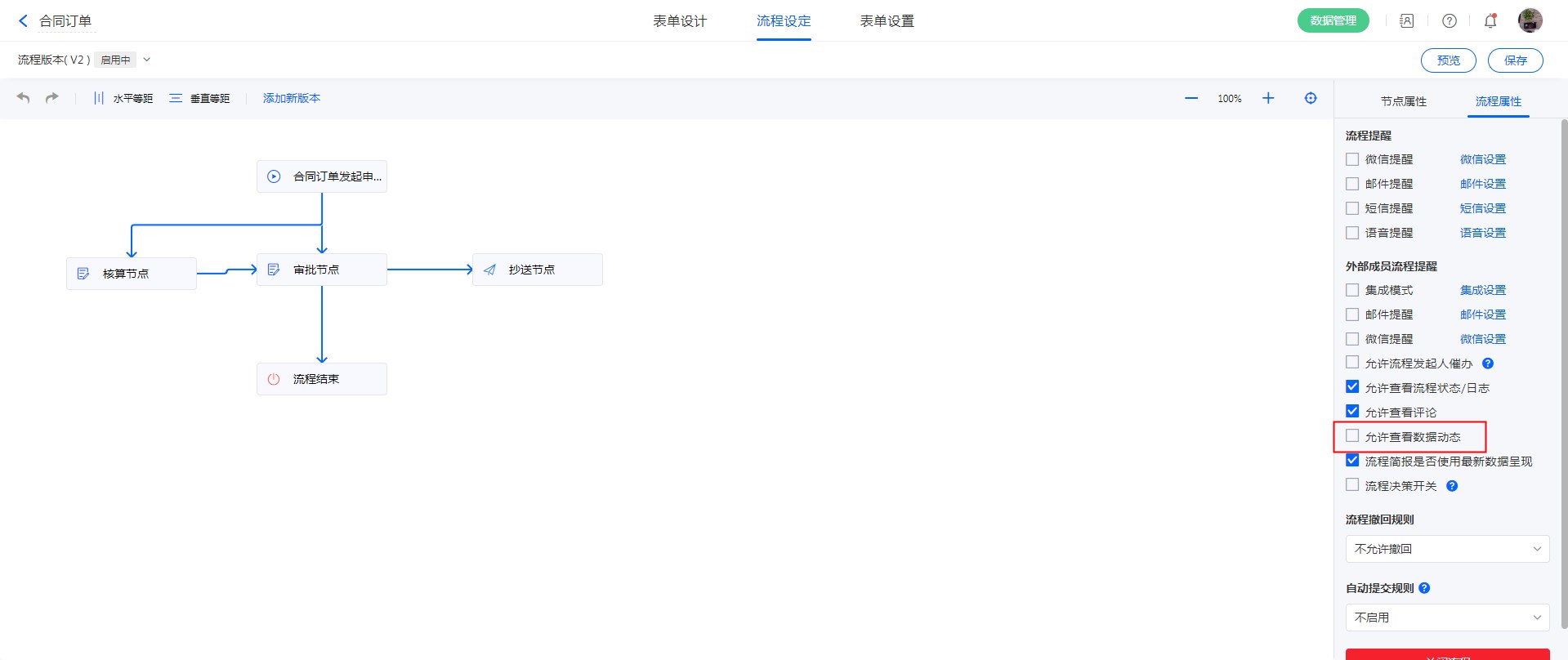Open the notification bell
Viewport: 1568px width, 660px height.
[1490, 21]
